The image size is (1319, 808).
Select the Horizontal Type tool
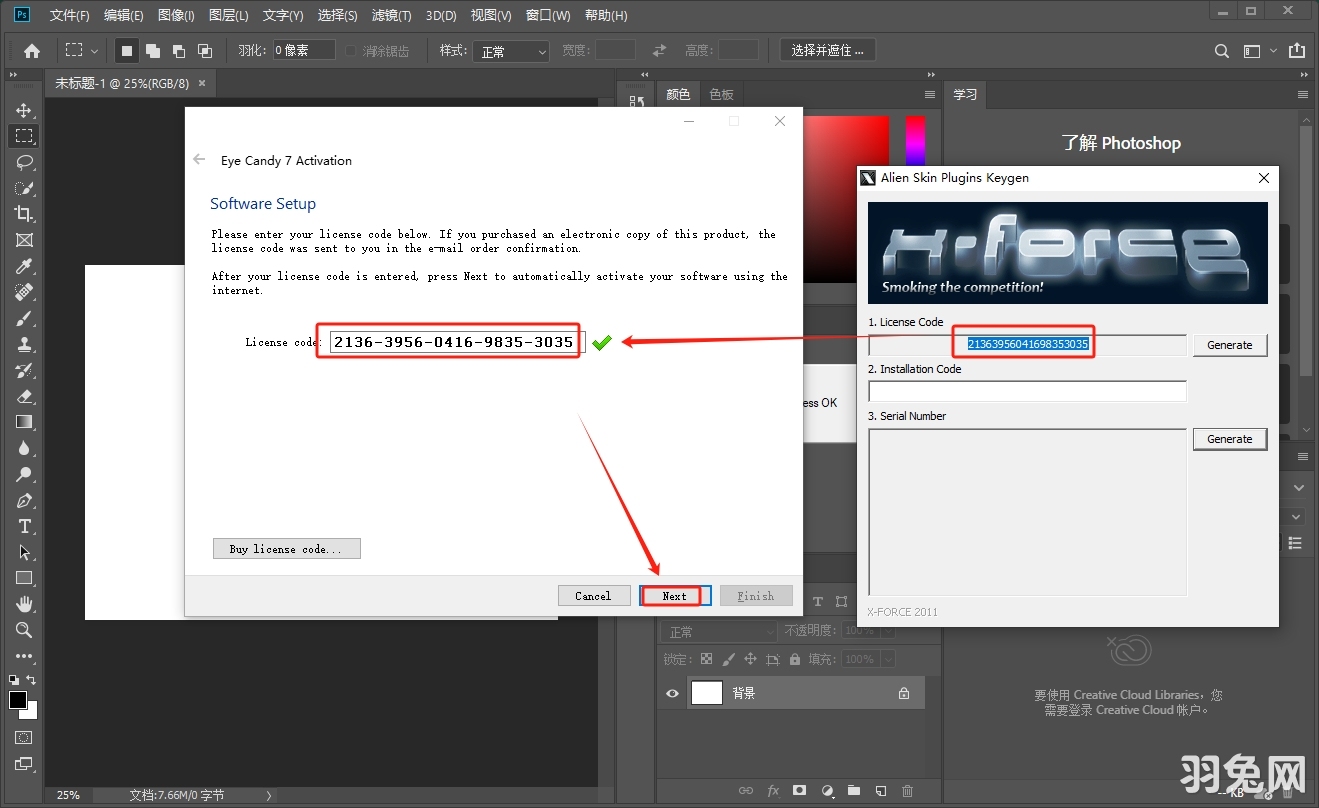point(24,526)
